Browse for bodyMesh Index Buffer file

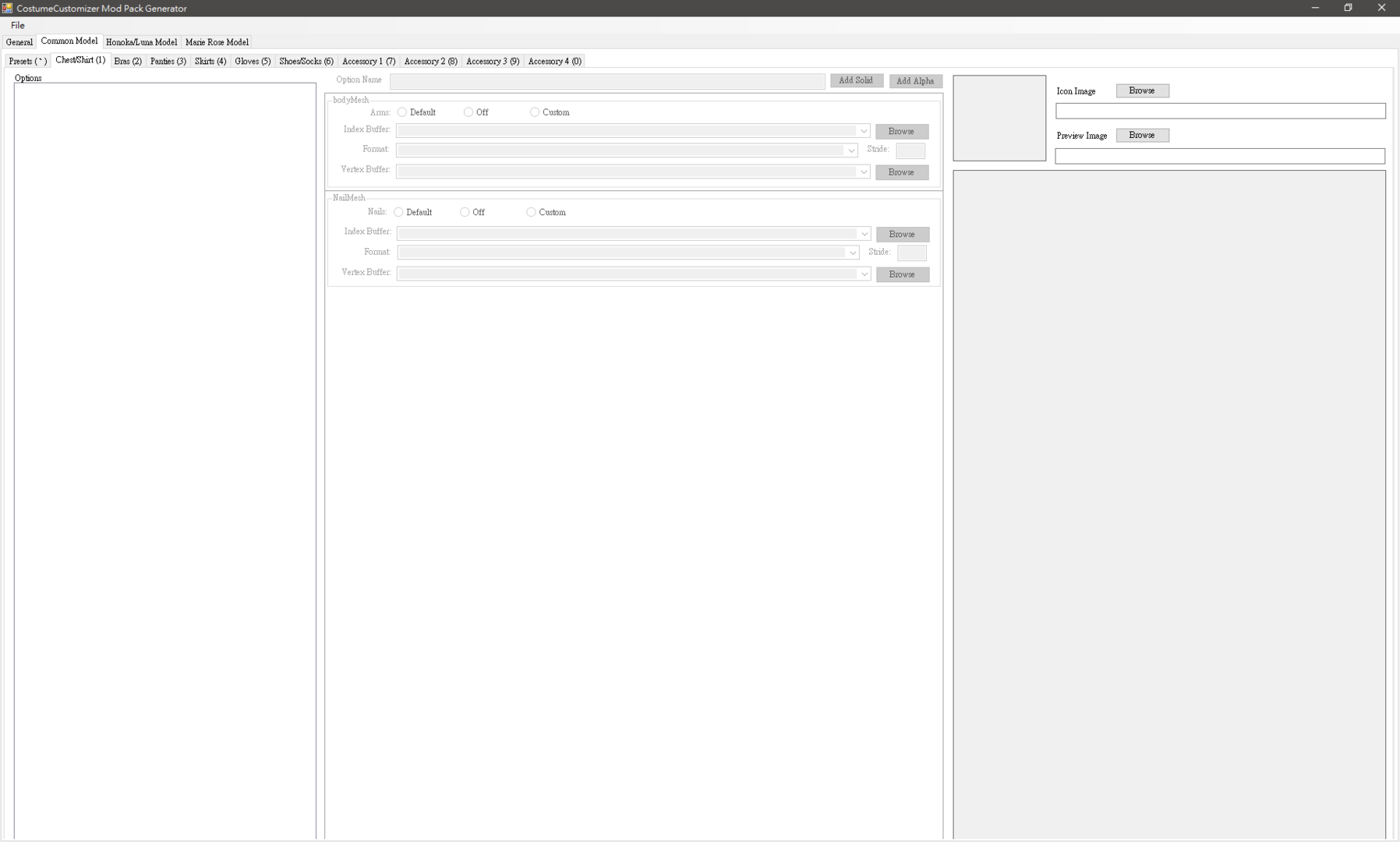click(x=901, y=132)
